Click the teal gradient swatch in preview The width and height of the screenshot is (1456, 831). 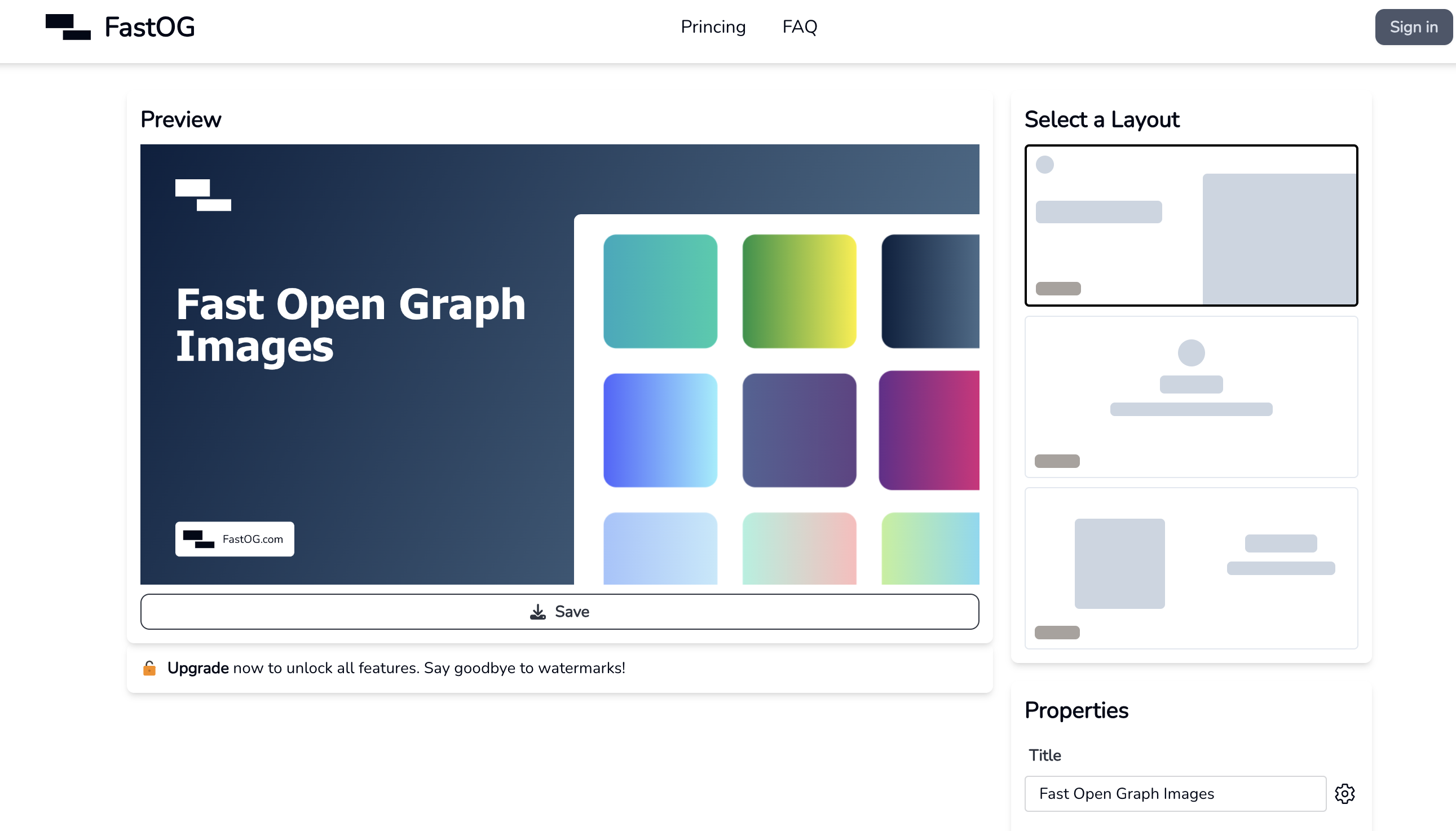click(x=660, y=291)
